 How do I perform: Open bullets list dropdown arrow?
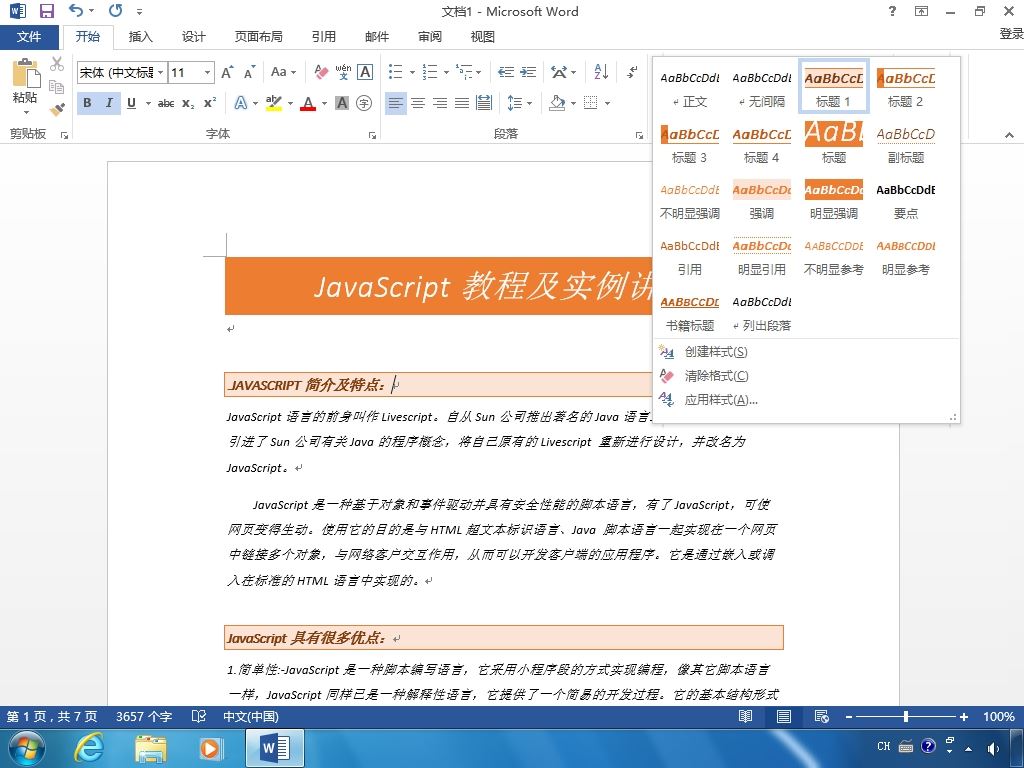pyautogui.click(x=412, y=72)
